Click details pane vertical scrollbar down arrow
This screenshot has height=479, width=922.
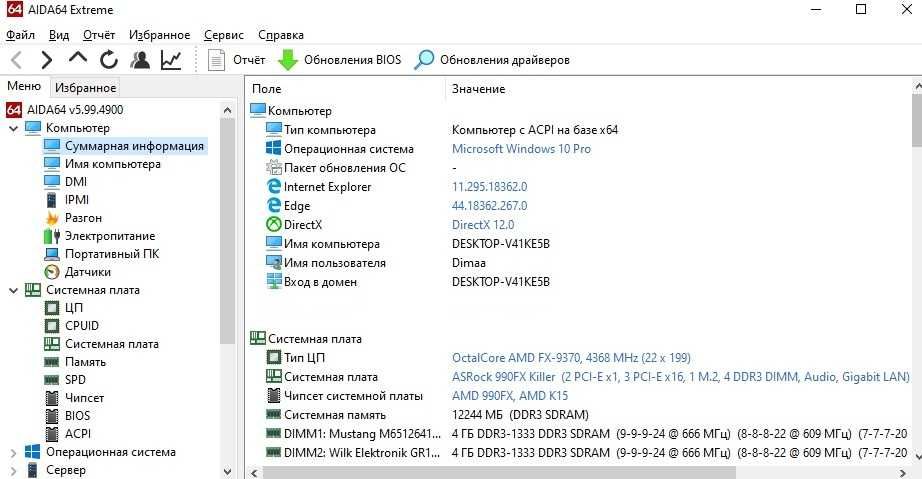[917, 455]
